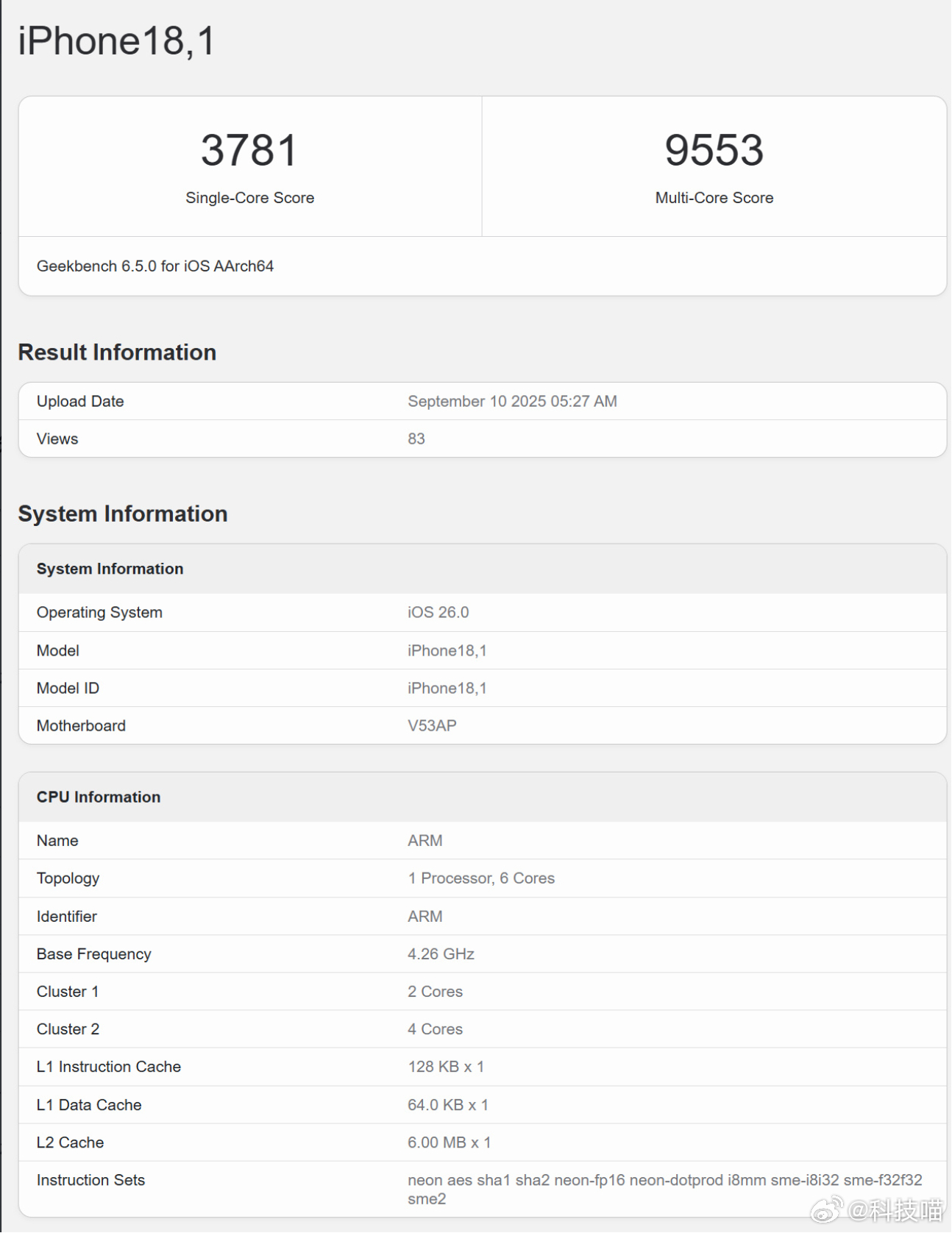Click the L1 Data Cache label
This screenshot has height=1233, width=952.
[x=89, y=1105]
